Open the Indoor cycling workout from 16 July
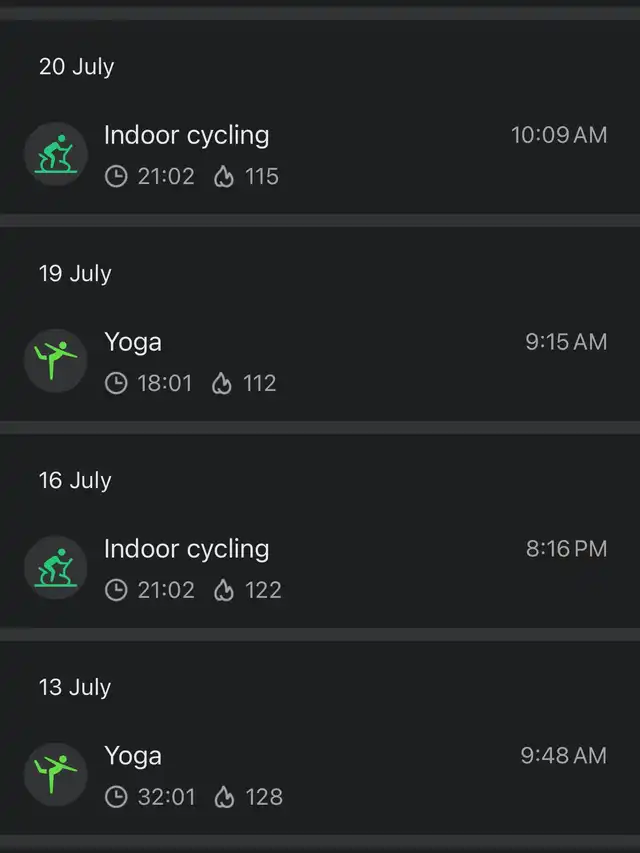The width and height of the screenshot is (640, 853). pyautogui.click(x=320, y=568)
